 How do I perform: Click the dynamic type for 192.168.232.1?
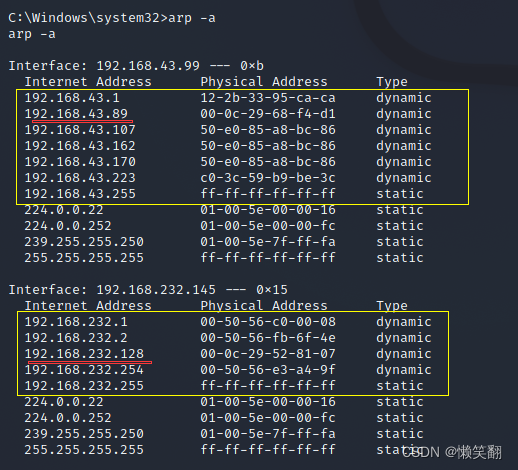point(404,322)
